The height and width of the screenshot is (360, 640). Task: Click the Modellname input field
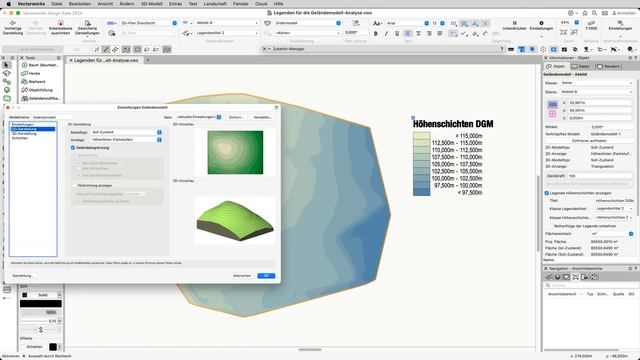[52, 117]
